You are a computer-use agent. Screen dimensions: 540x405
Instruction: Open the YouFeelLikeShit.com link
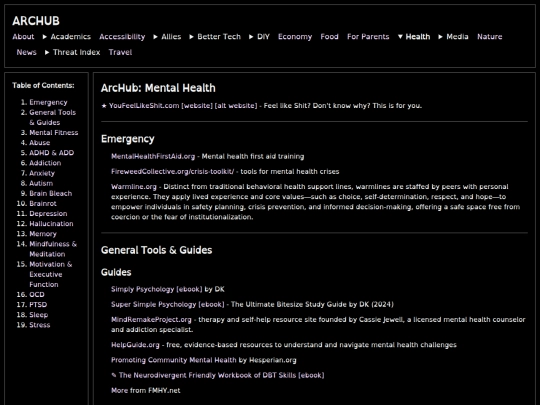pyautogui.click(x=144, y=105)
